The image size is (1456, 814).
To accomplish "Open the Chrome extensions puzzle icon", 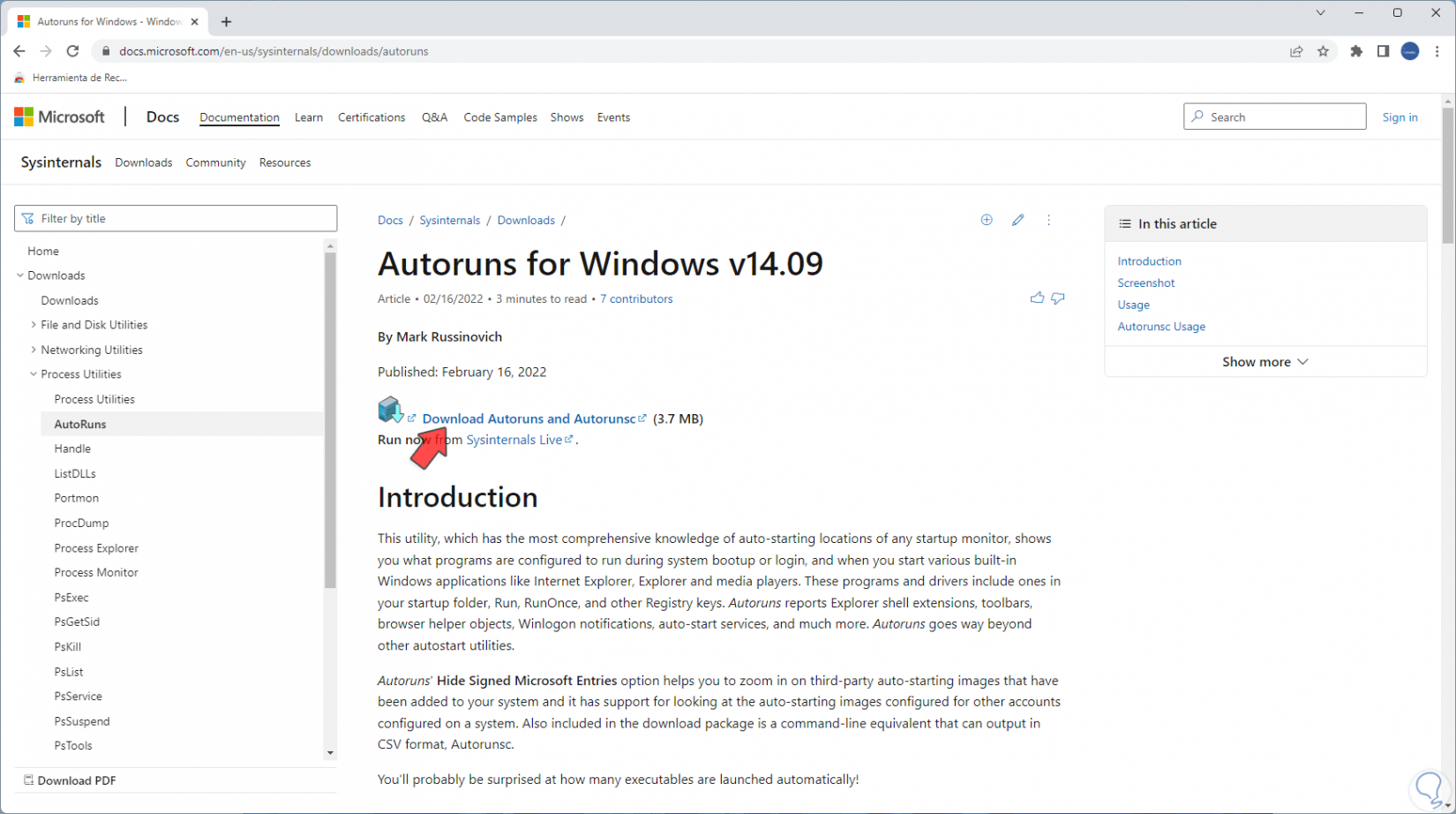I will 1356,51.
